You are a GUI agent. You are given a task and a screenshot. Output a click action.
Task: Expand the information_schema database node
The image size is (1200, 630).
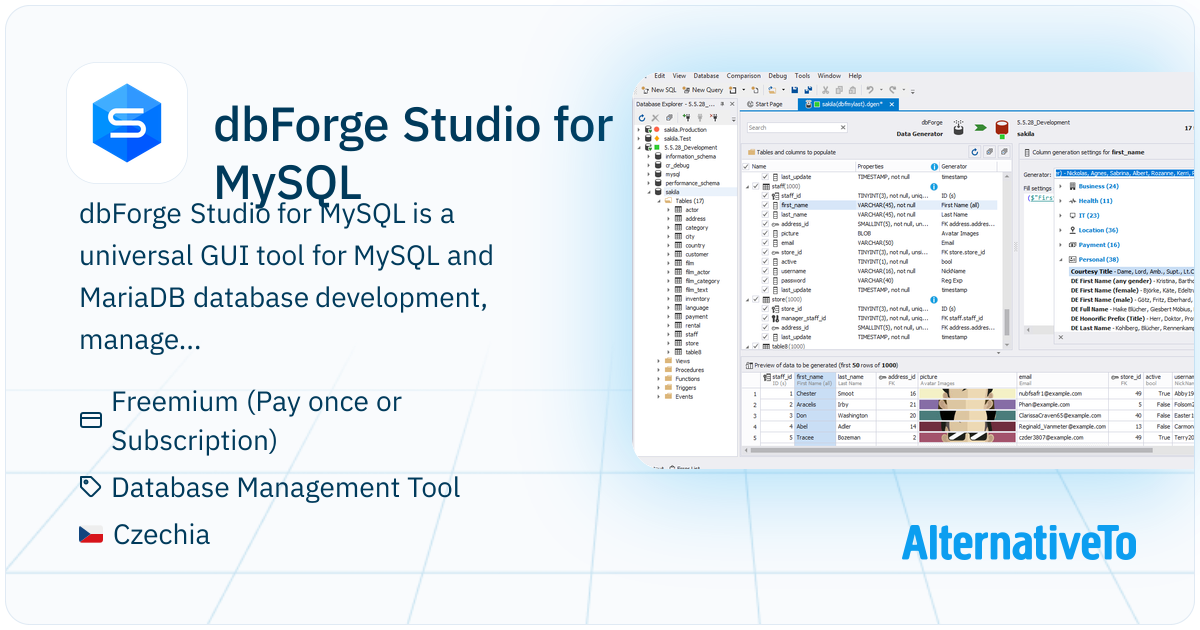[648, 156]
